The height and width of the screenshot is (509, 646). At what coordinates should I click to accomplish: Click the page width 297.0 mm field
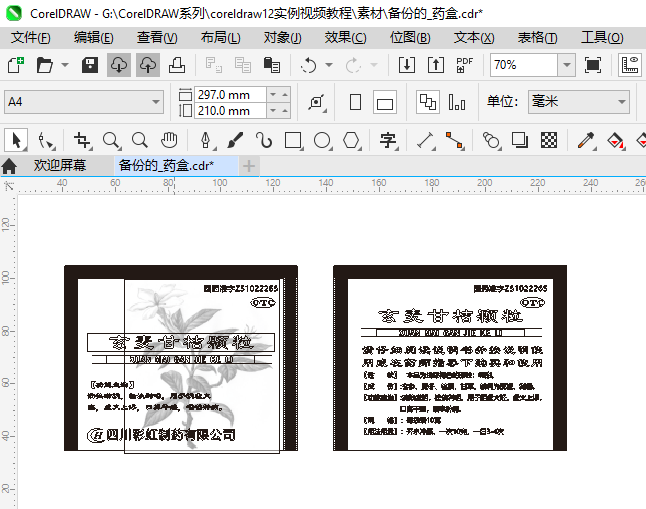coord(230,94)
